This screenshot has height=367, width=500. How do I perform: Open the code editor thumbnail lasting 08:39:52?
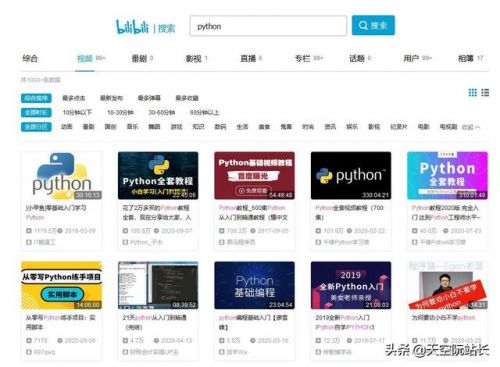click(158, 285)
